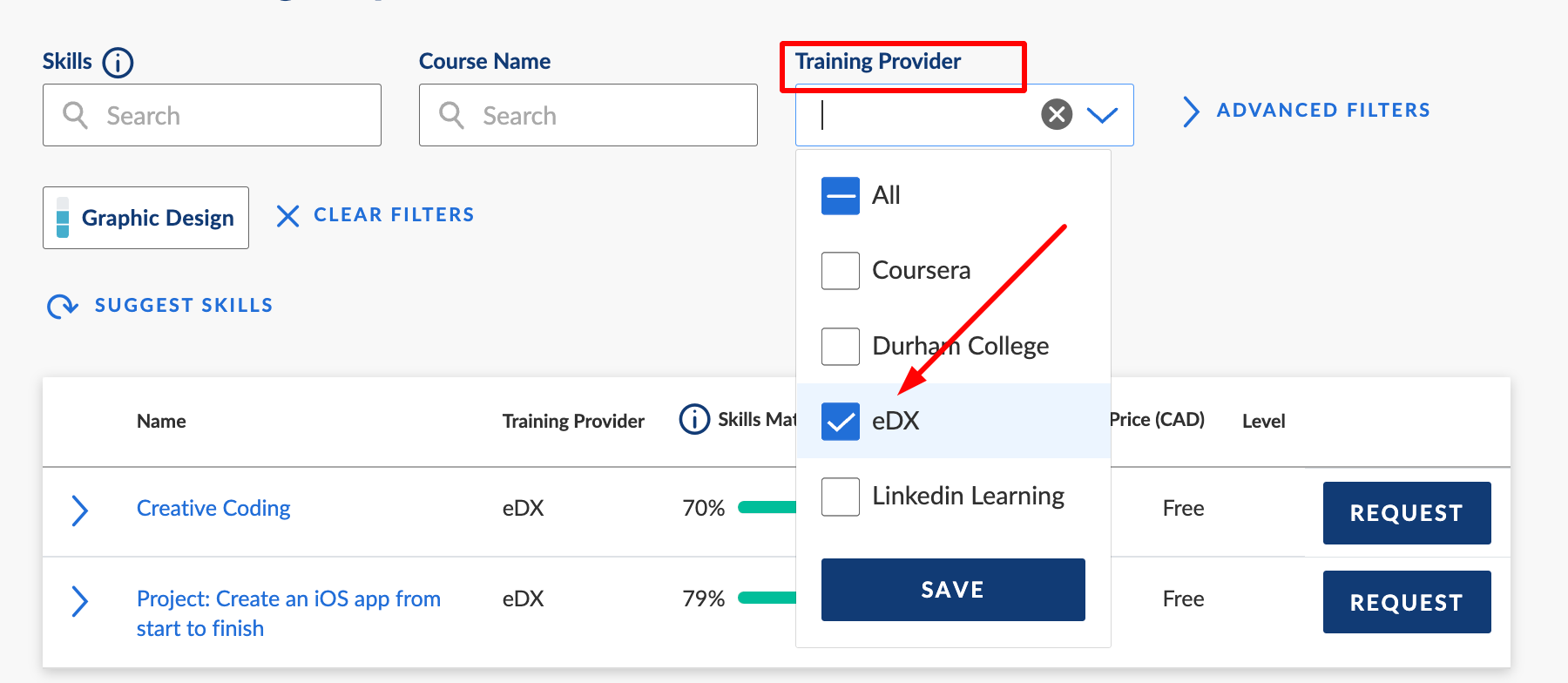Expand the Creative Coding row
The image size is (1568, 683).
[79, 511]
